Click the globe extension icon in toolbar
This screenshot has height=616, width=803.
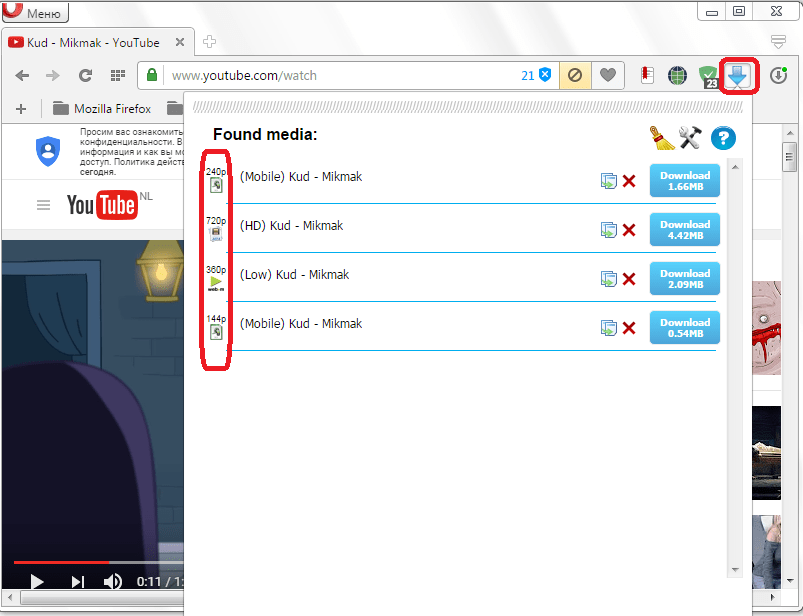pos(677,75)
